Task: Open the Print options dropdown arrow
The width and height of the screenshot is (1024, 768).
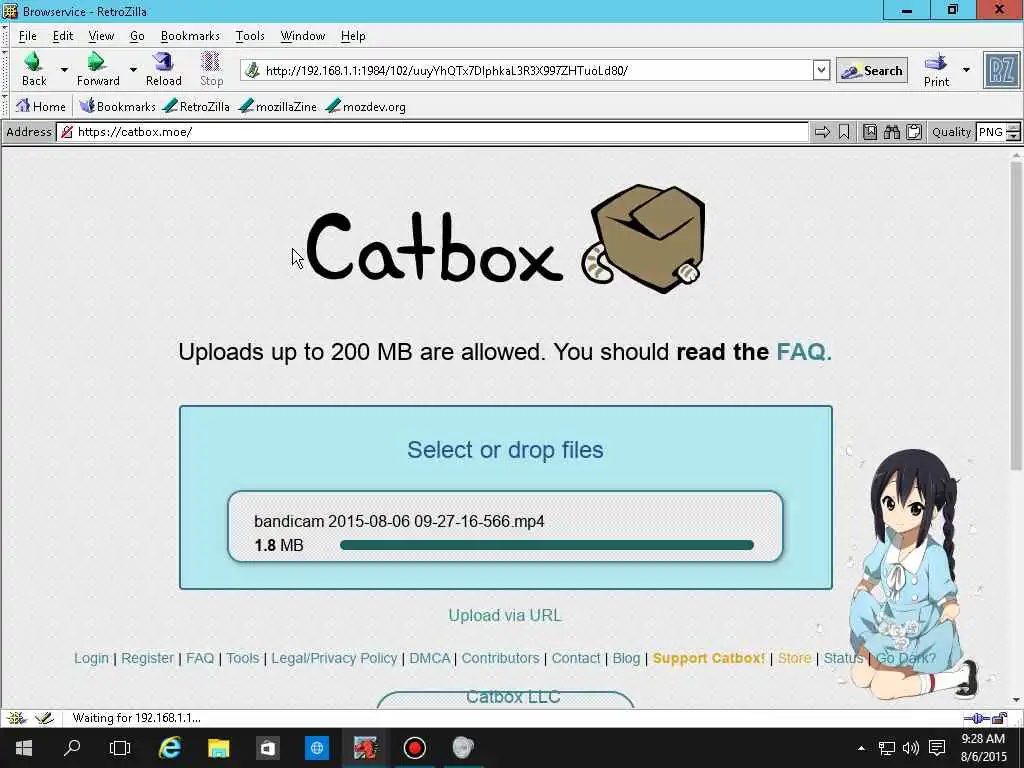Action: pos(966,70)
